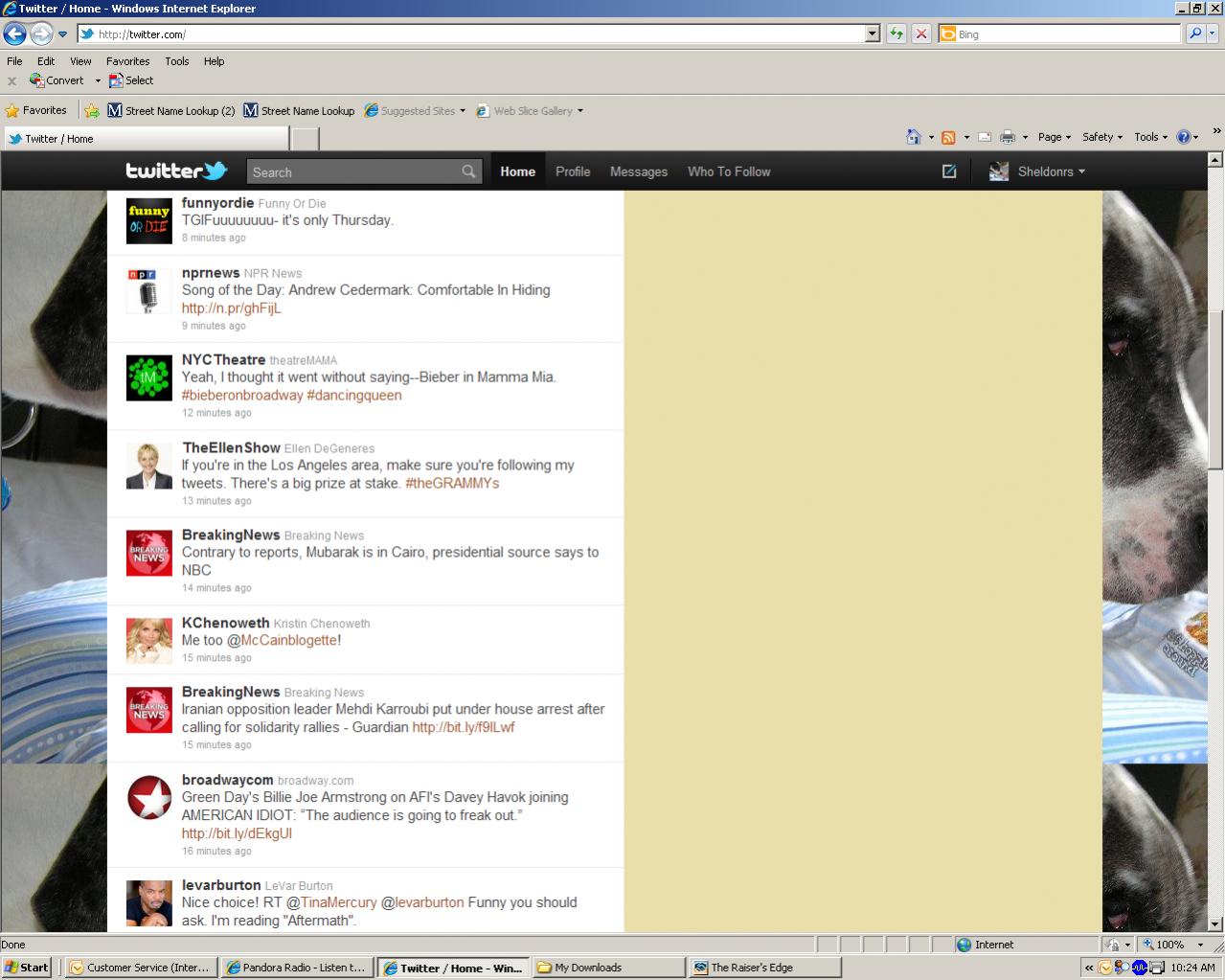
Task: Click the IE Help question mark icon
Action: [1184, 137]
